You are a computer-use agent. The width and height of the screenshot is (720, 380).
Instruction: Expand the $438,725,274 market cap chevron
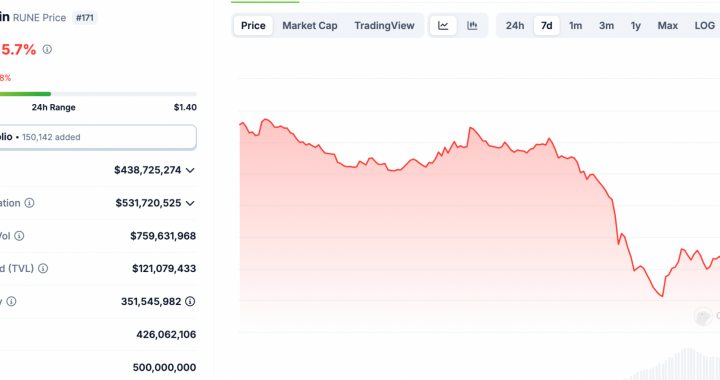click(190, 170)
